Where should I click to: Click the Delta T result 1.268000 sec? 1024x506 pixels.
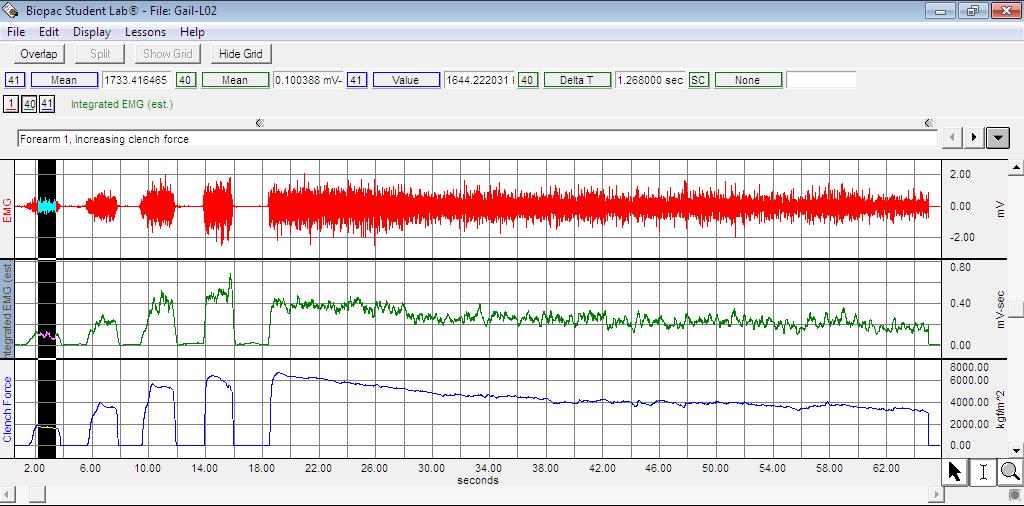650,80
